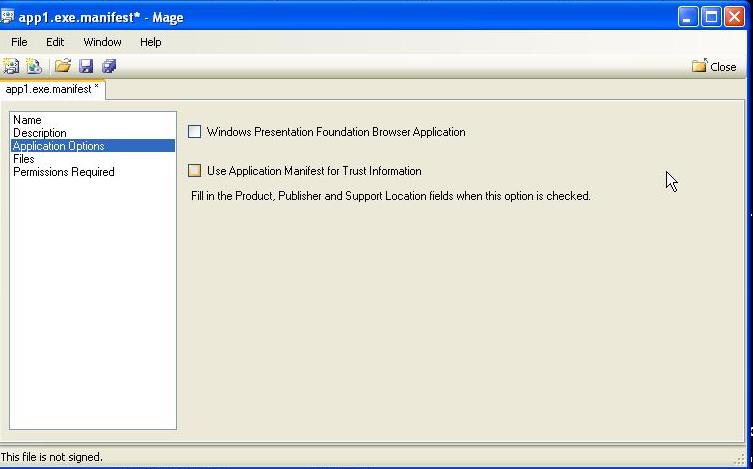
Task: Click the Save floppy disk icon
Action: [86, 66]
